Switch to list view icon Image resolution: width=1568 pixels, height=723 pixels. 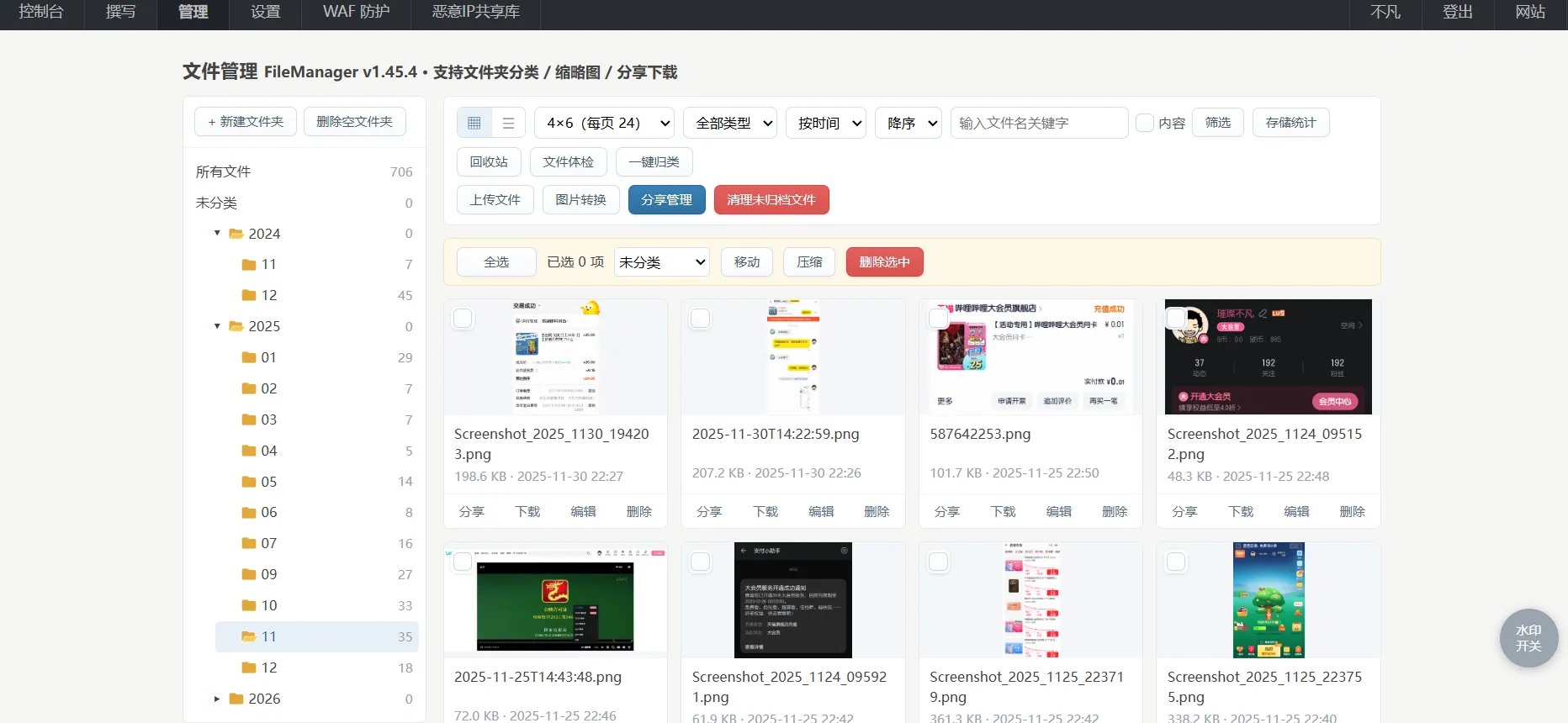[508, 123]
